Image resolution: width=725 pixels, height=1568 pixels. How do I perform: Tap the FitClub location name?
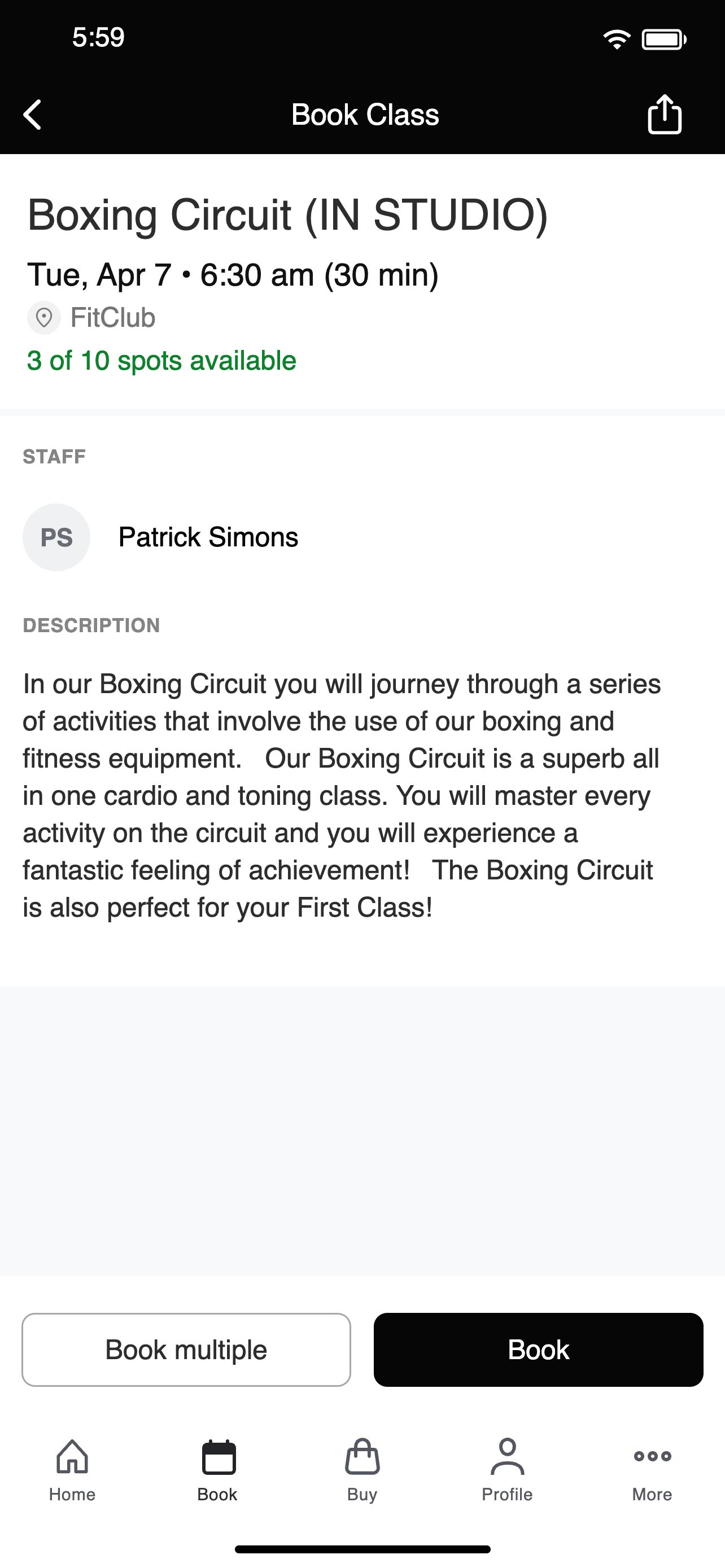point(112,318)
